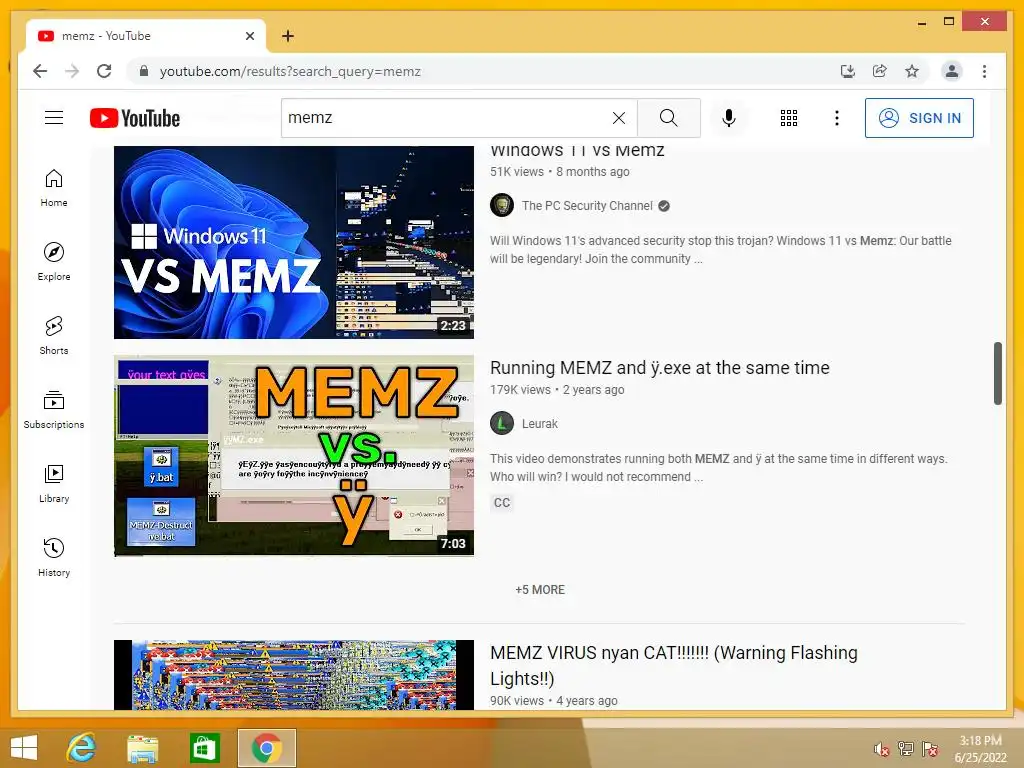Open a new tab with the plus button
The width and height of the screenshot is (1024, 768).
tap(288, 36)
